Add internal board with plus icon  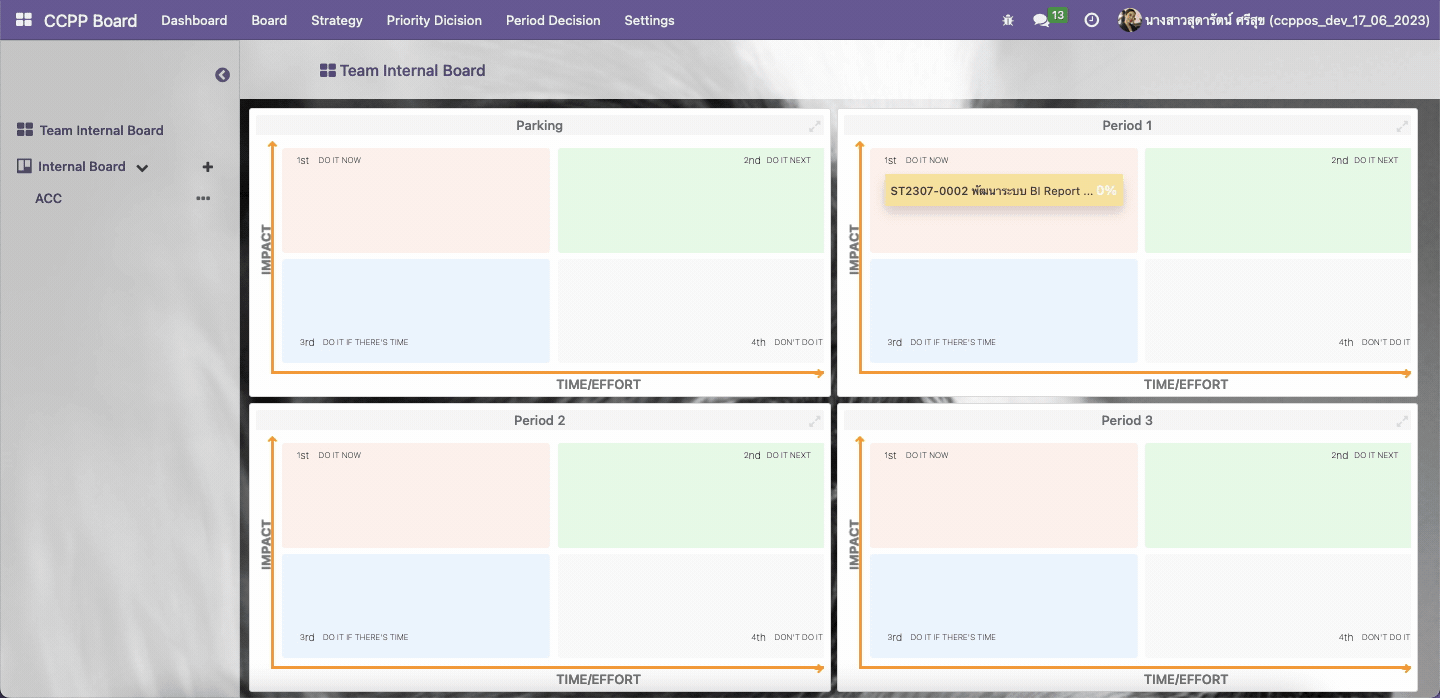[208, 167]
